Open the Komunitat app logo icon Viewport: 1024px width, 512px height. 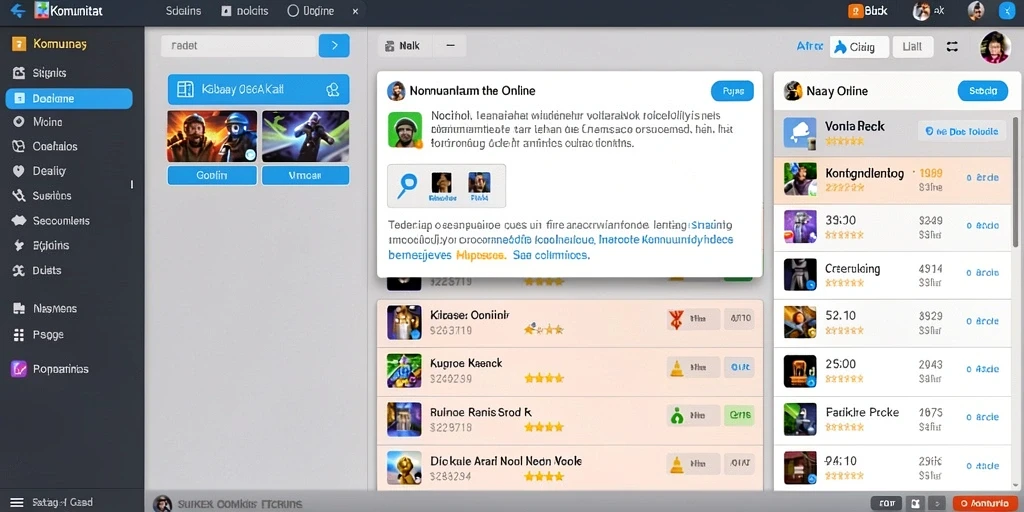pyautogui.click(x=42, y=10)
